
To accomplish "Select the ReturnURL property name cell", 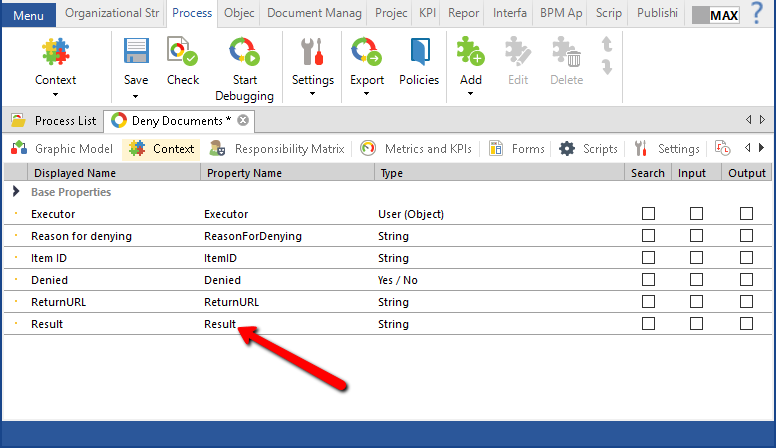I will (232, 302).
